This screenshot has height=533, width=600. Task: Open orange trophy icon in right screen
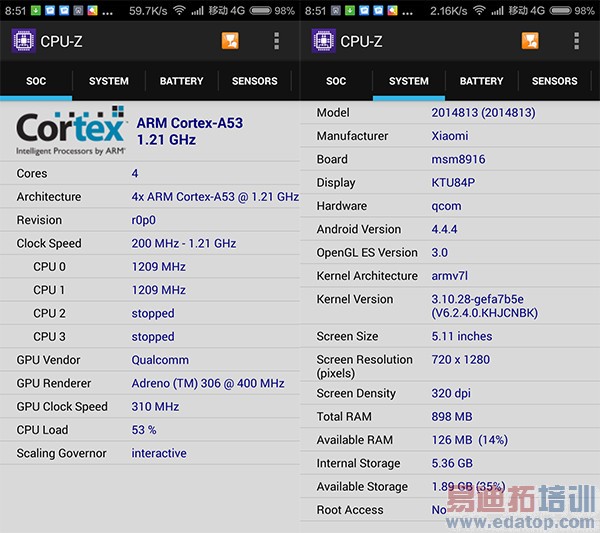click(530, 41)
